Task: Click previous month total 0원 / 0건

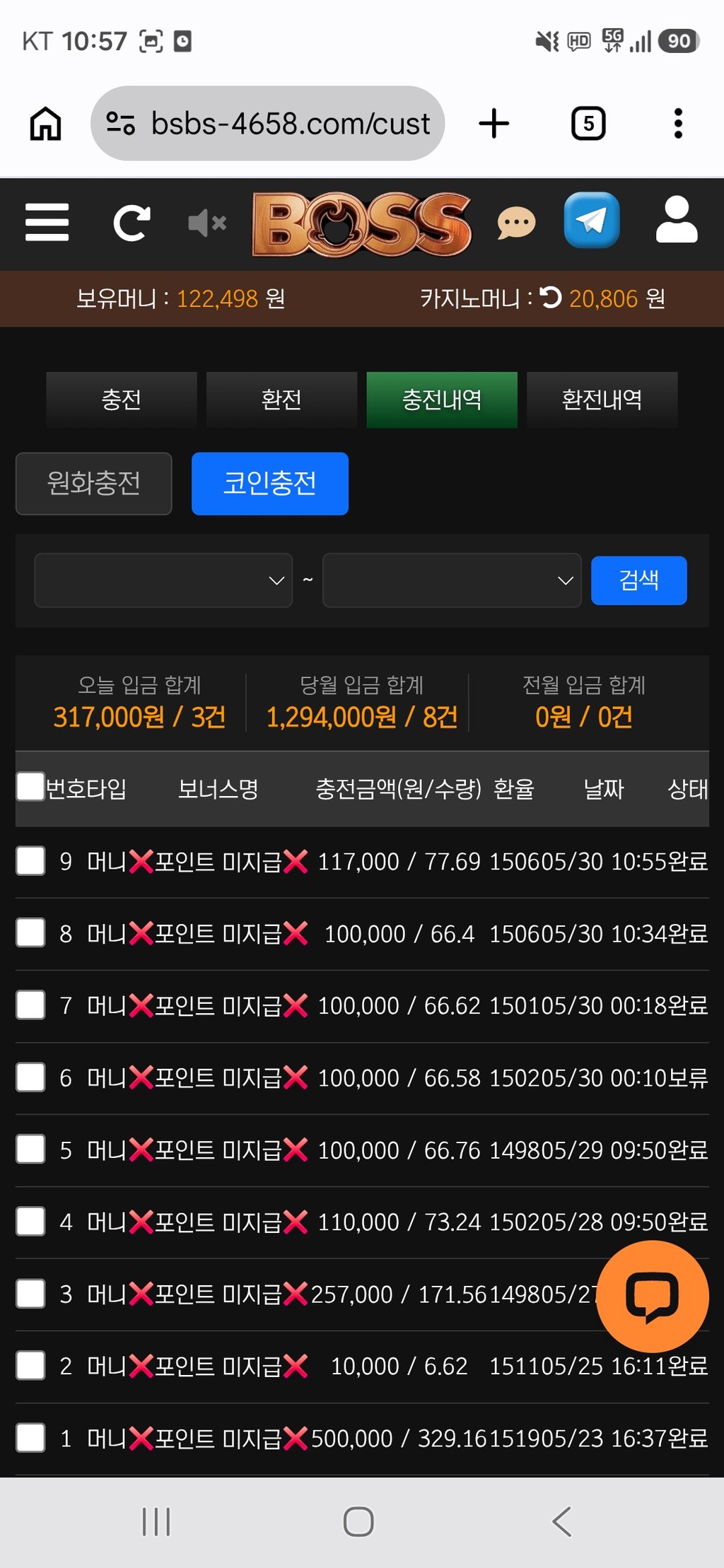Action: pos(584,717)
